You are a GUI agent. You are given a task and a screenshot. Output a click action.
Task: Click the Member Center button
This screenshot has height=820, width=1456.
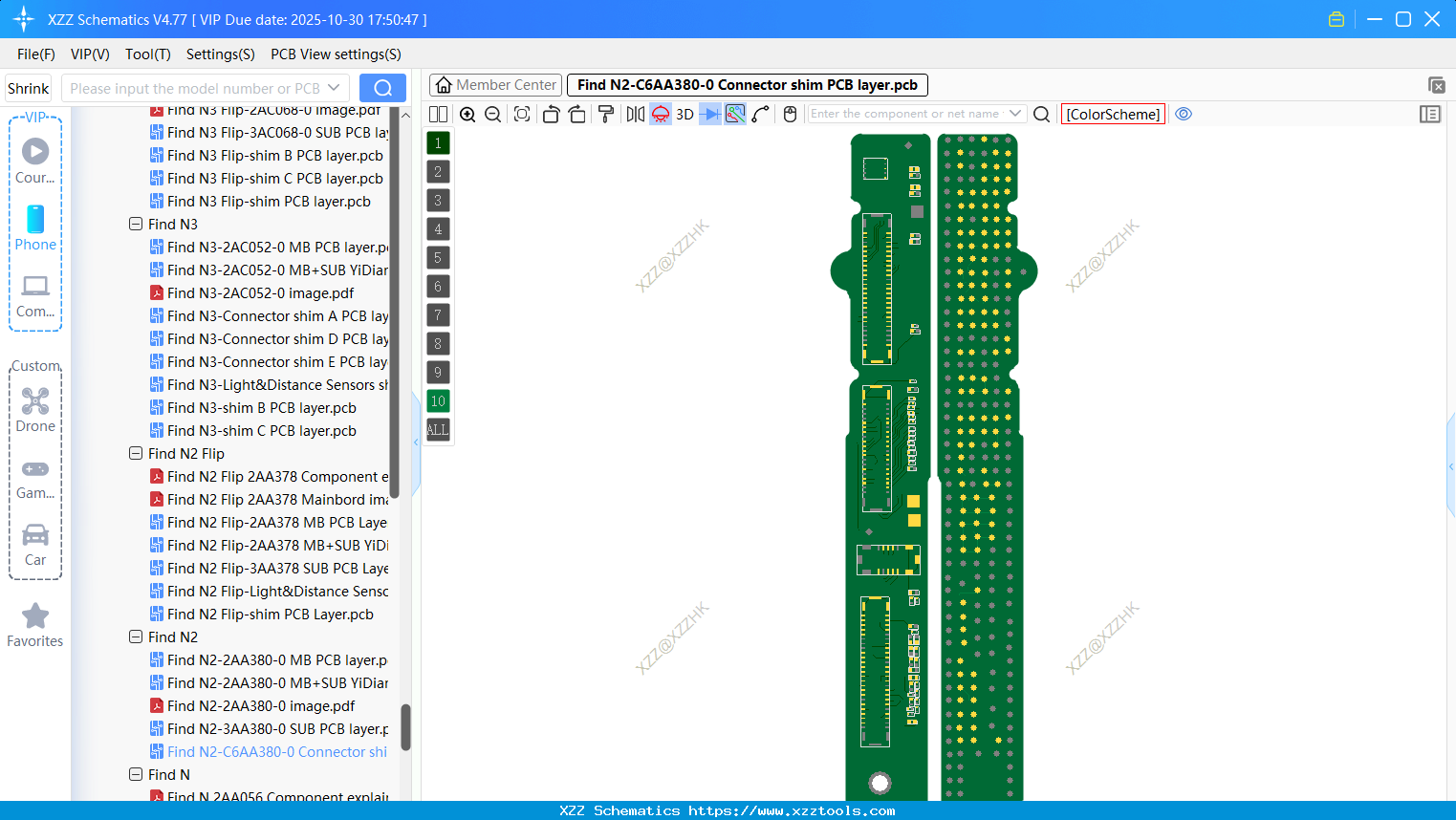[x=494, y=84]
